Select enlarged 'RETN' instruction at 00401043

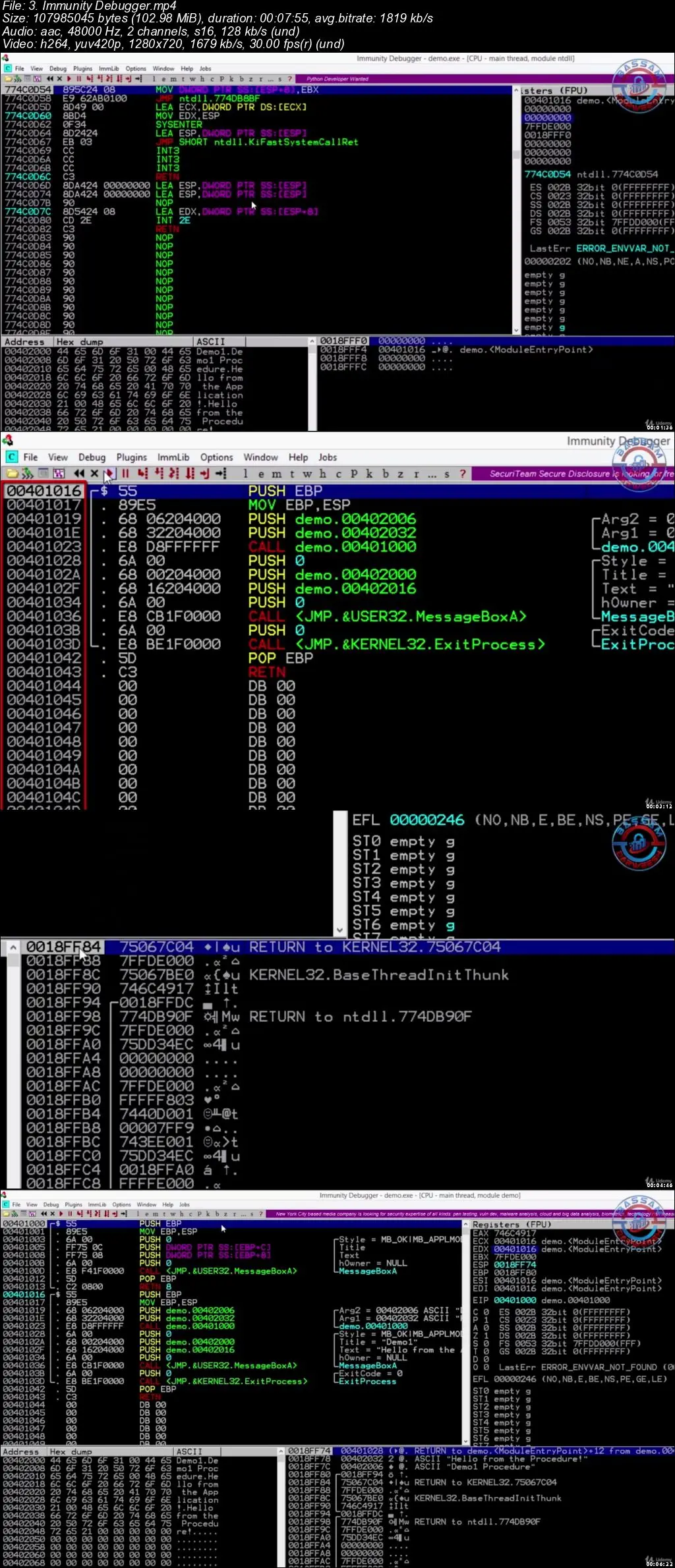click(267, 672)
